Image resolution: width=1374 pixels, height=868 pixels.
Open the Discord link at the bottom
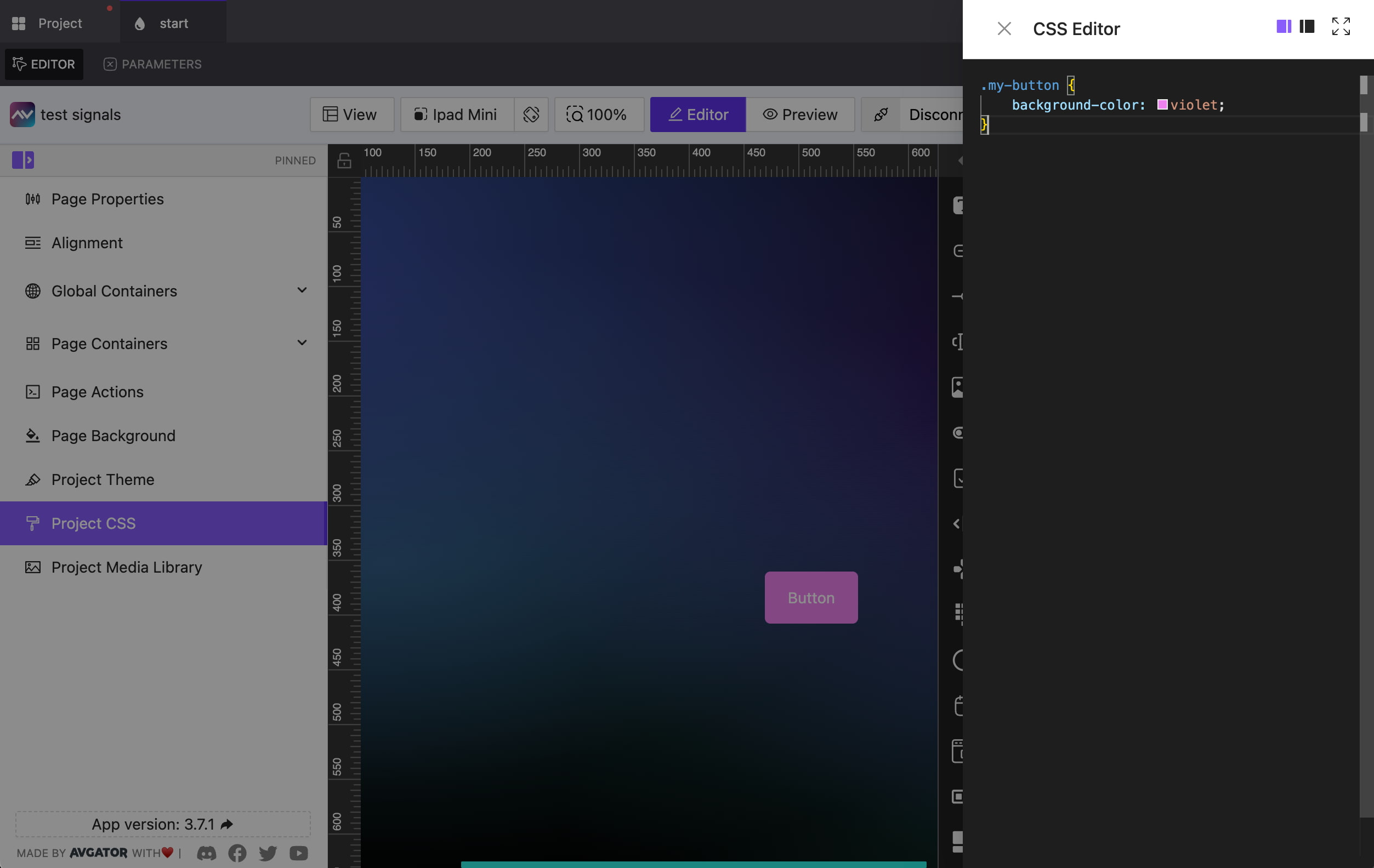point(207,853)
